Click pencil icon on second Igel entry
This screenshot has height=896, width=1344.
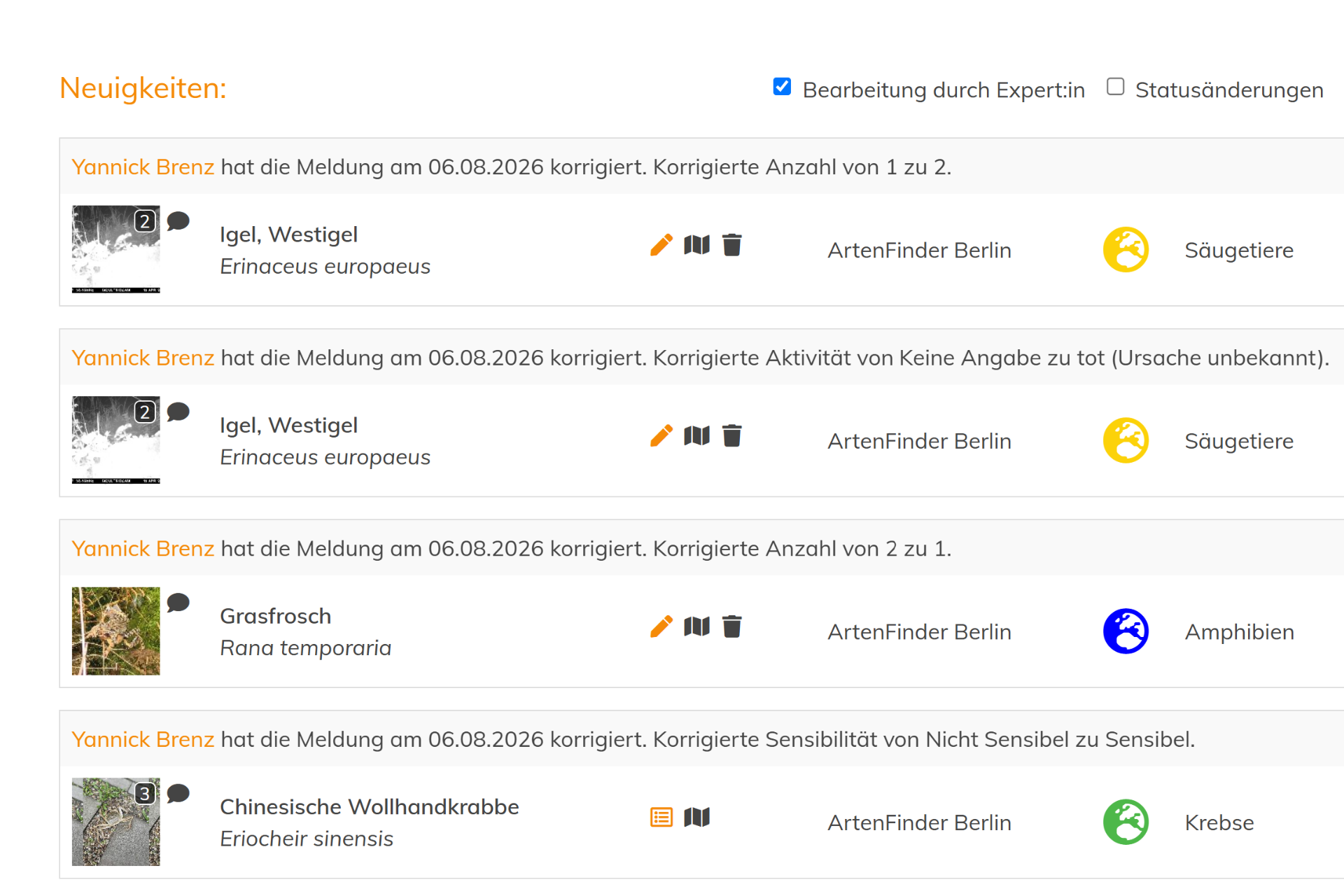tap(661, 435)
